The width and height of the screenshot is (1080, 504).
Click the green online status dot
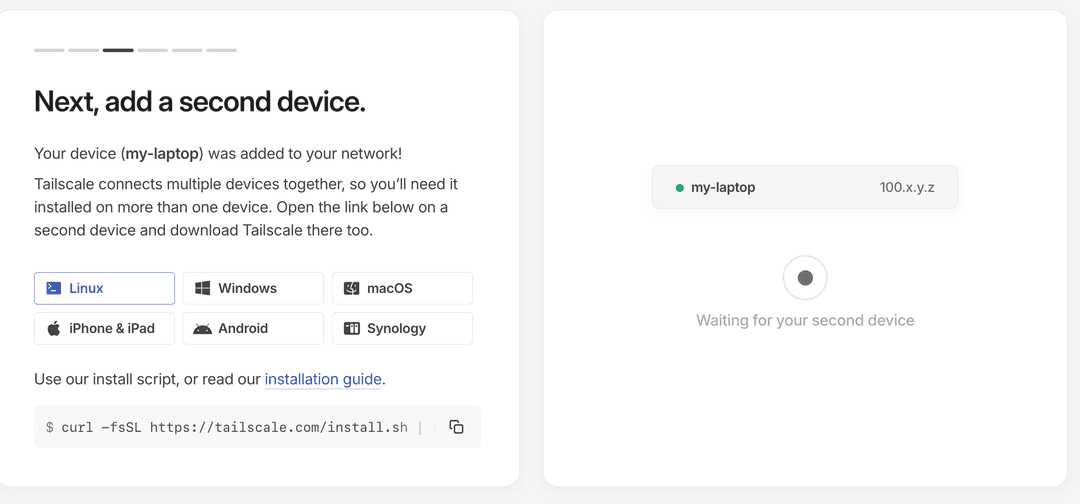click(x=680, y=187)
